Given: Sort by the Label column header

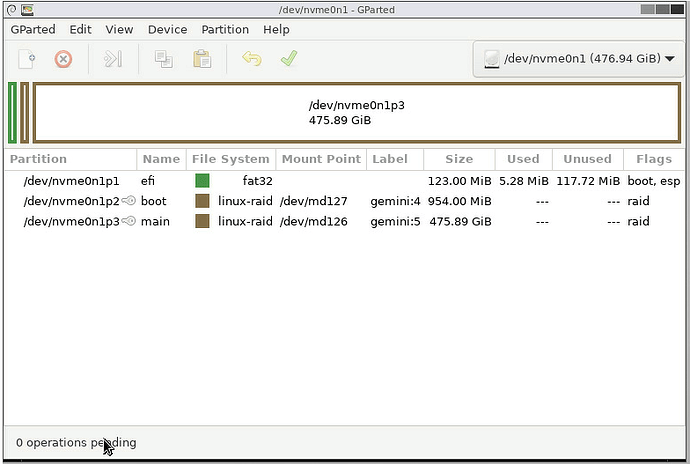Looking at the screenshot, I should pos(395,159).
